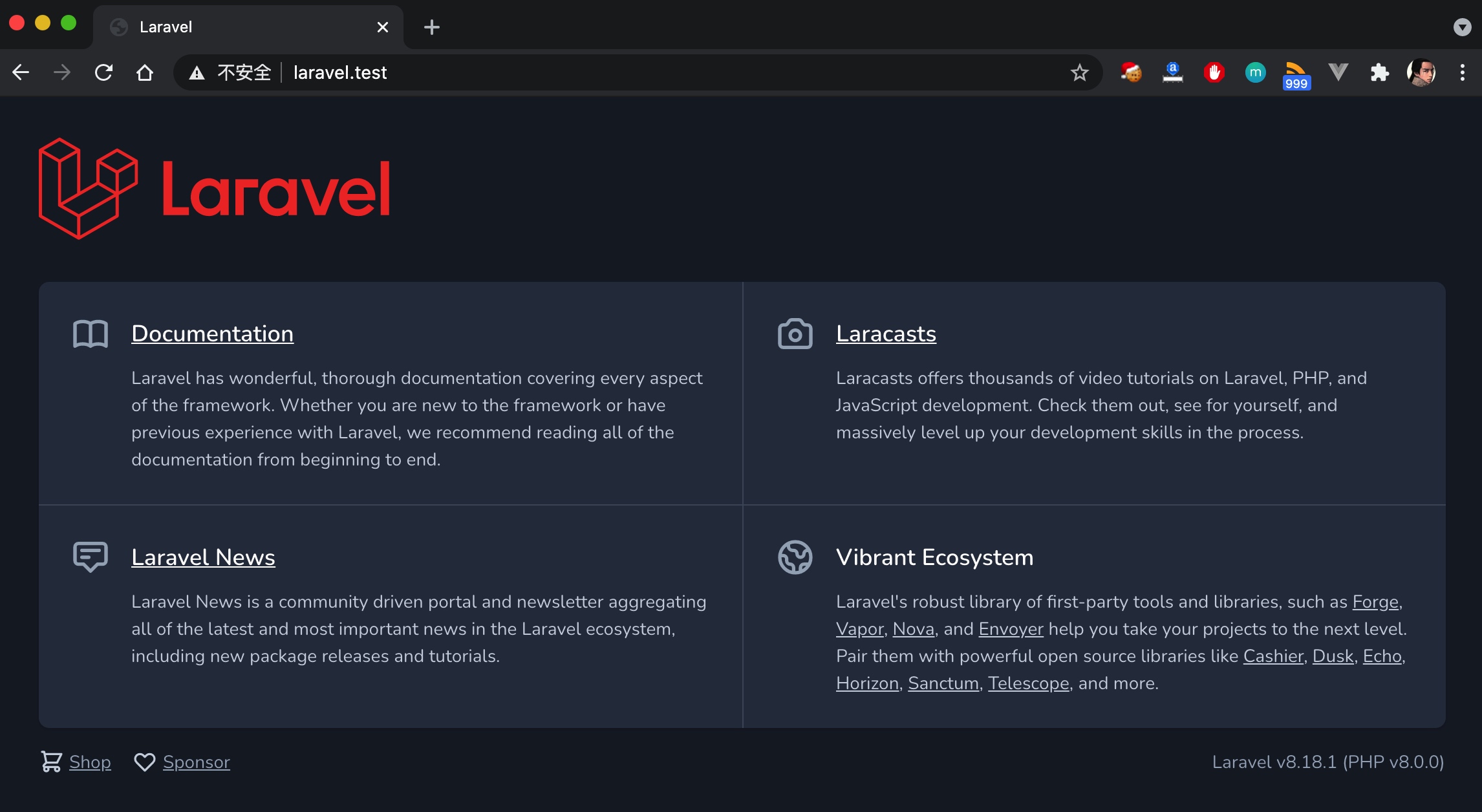The width and height of the screenshot is (1482, 812).
Task: Click the Laravel v8.18.1 version text
Action: coord(1327,762)
